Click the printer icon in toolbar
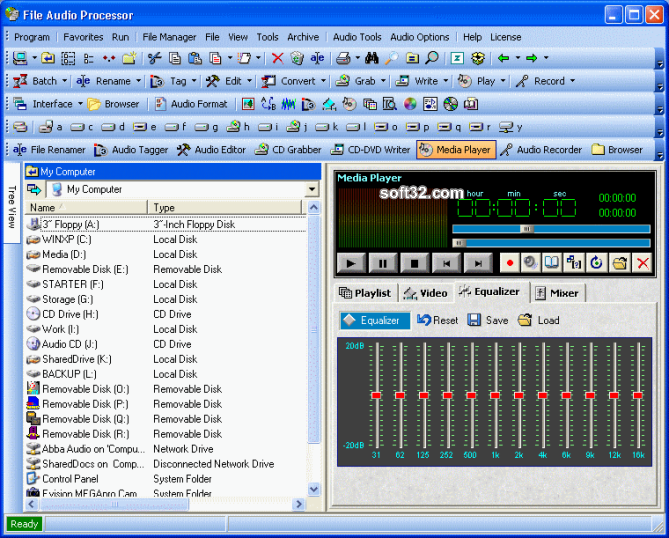Screen dimensions: 669x538 pos(343,58)
